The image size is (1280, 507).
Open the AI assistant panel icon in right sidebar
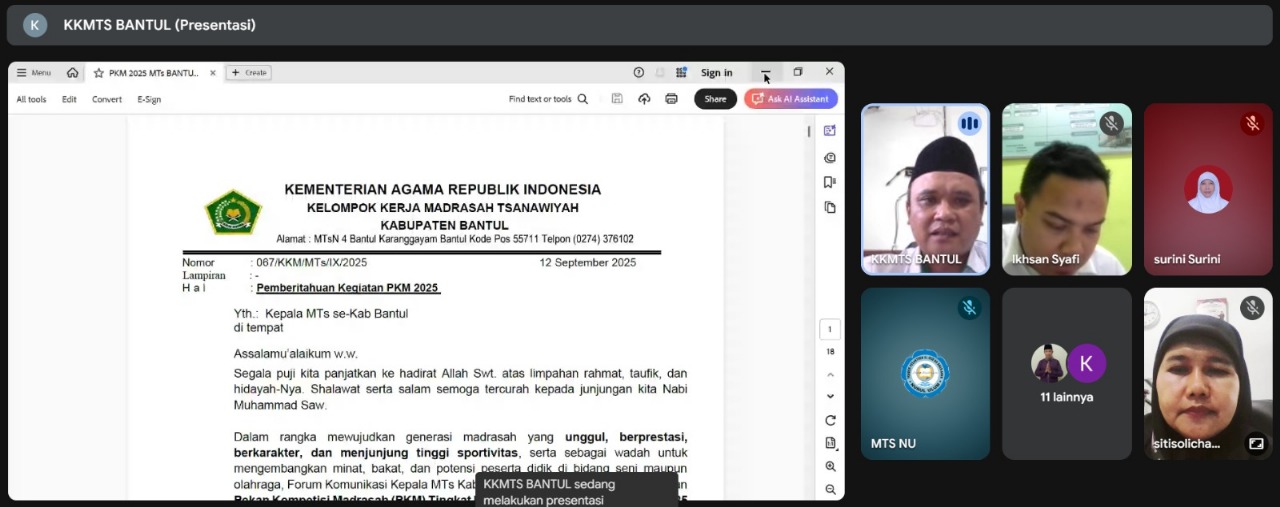click(x=830, y=131)
